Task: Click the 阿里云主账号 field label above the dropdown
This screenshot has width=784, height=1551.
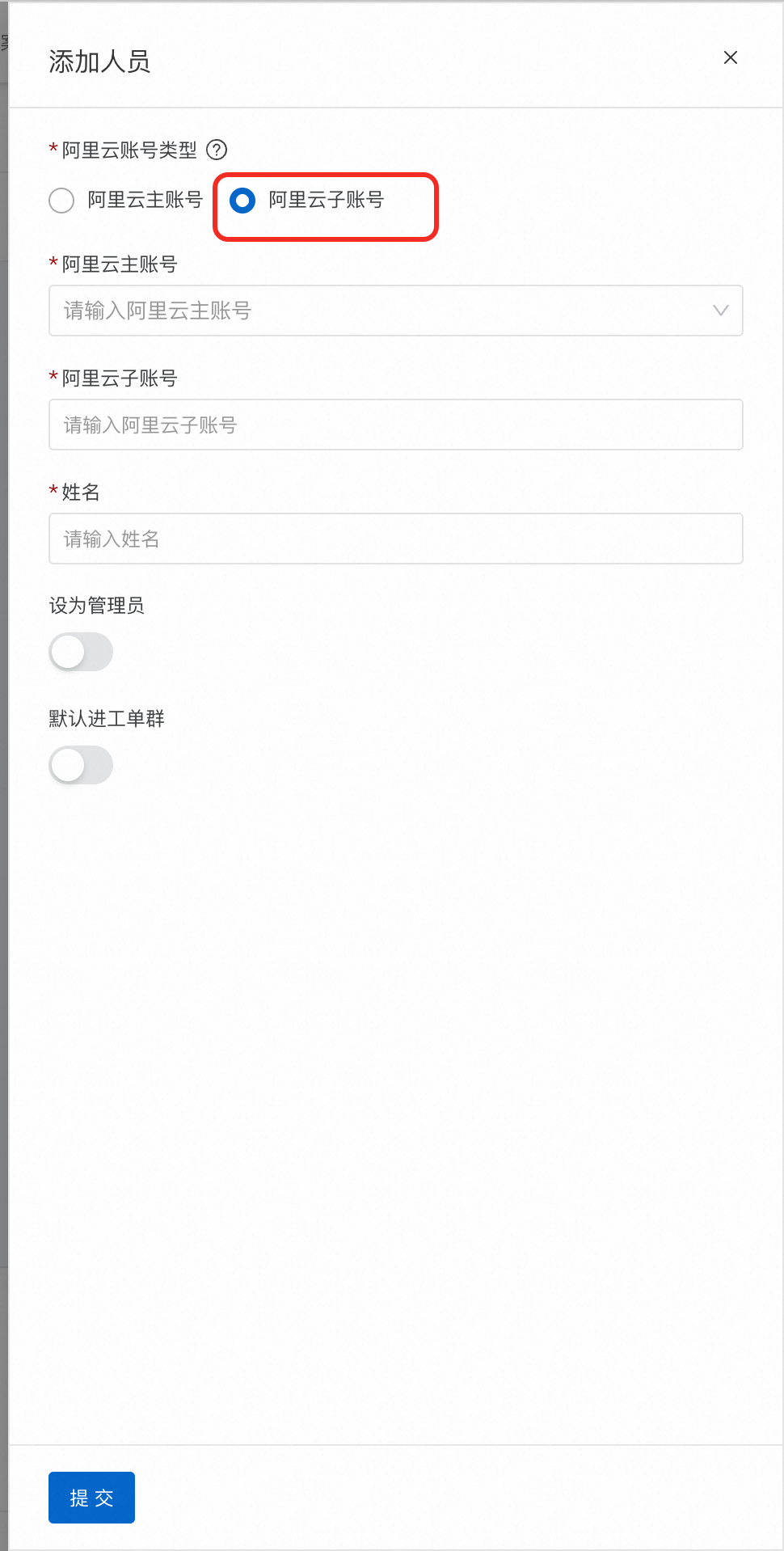Action: coord(120,264)
